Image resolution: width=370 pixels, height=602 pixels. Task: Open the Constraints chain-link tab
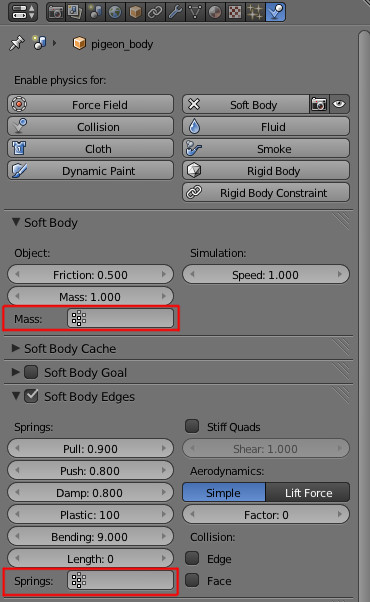[x=155, y=12]
